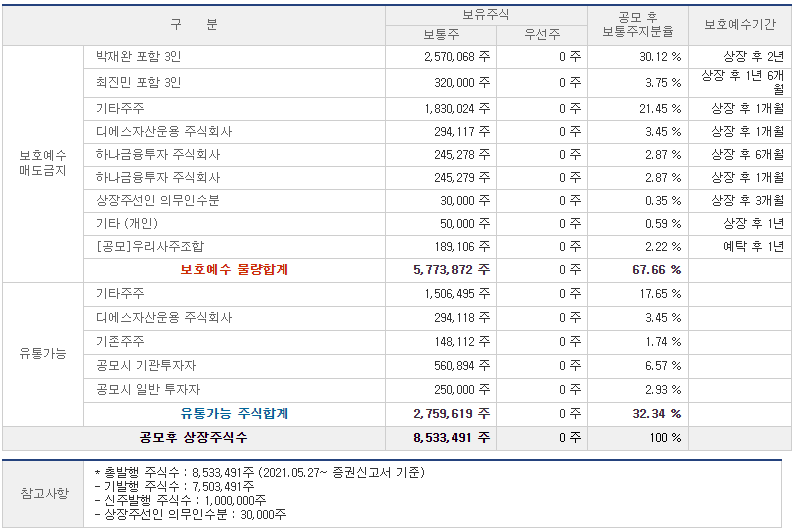Select the value '250,000 주'
The image size is (795, 529).
(x=462, y=390)
